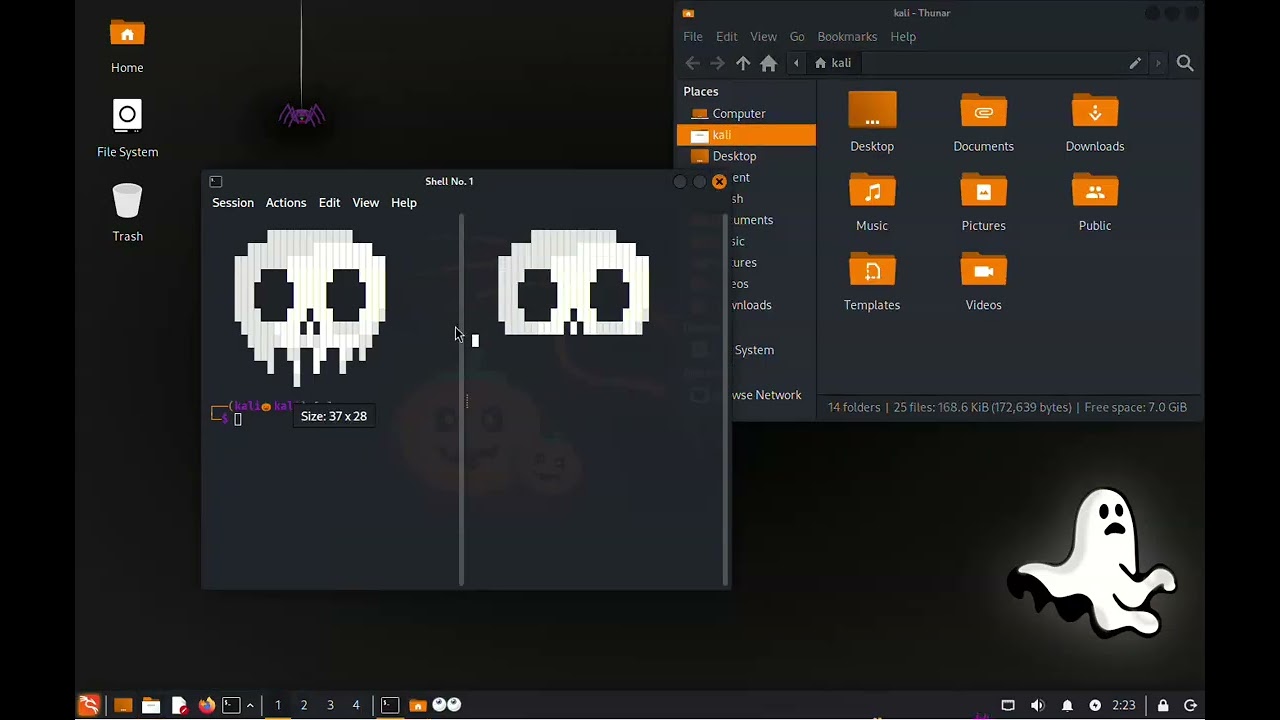Open the search icon in Thunar

click(1185, 63)
